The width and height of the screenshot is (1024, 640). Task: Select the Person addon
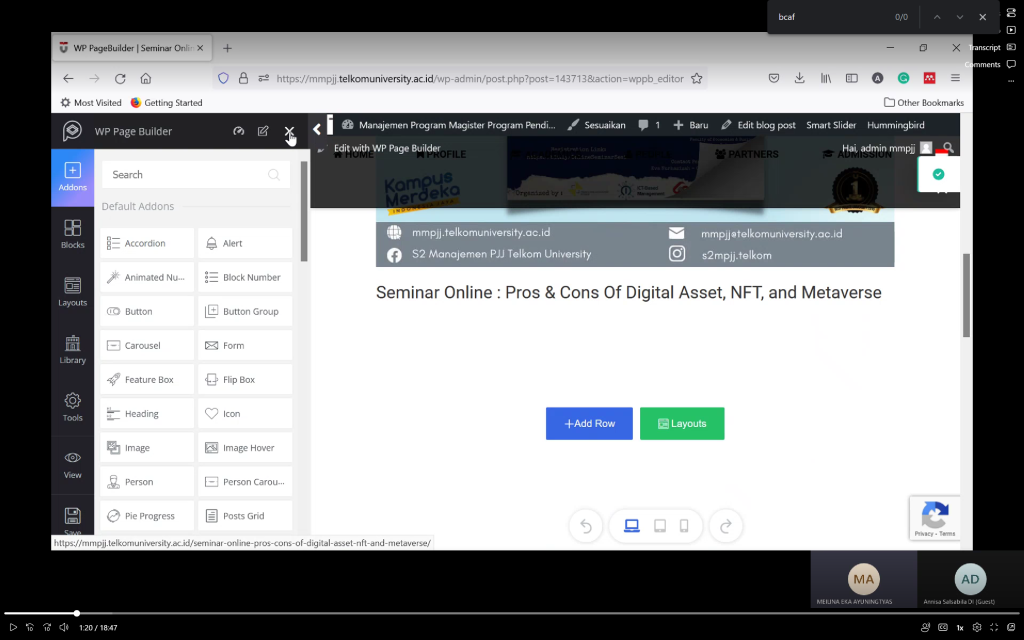(x=147, y=481)
